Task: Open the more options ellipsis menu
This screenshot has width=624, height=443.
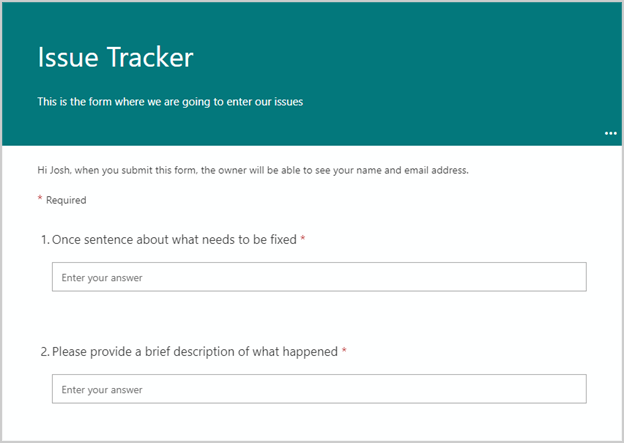Action: pos(610,133)
